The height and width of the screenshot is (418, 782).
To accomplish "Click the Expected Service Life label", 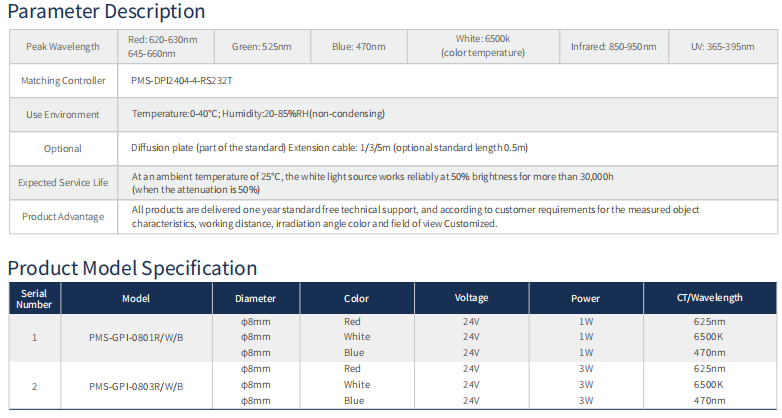I will pyautogui.click(x=63, y=183).
